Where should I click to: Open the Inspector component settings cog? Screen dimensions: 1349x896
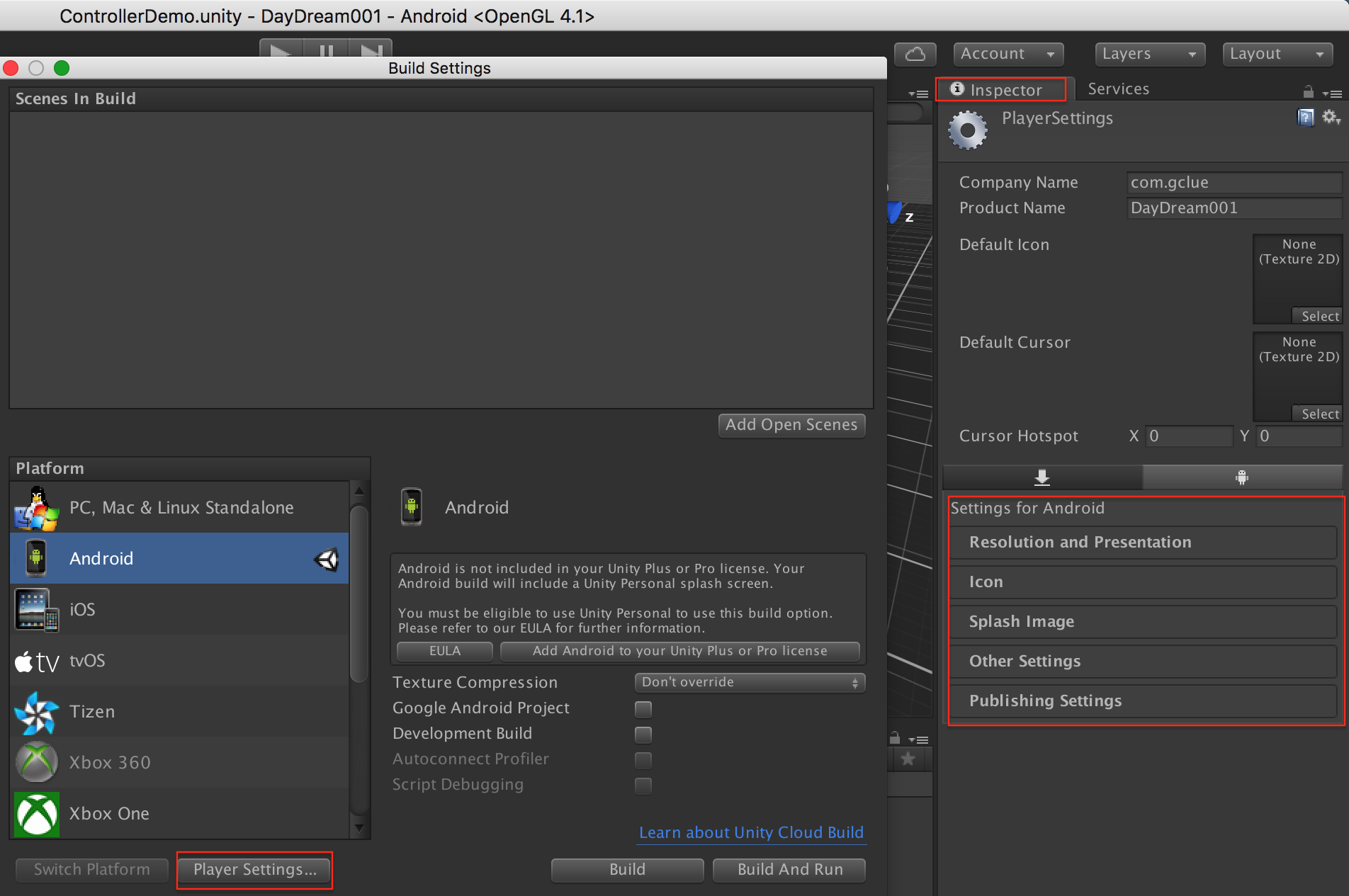(x=1331, y=117)
